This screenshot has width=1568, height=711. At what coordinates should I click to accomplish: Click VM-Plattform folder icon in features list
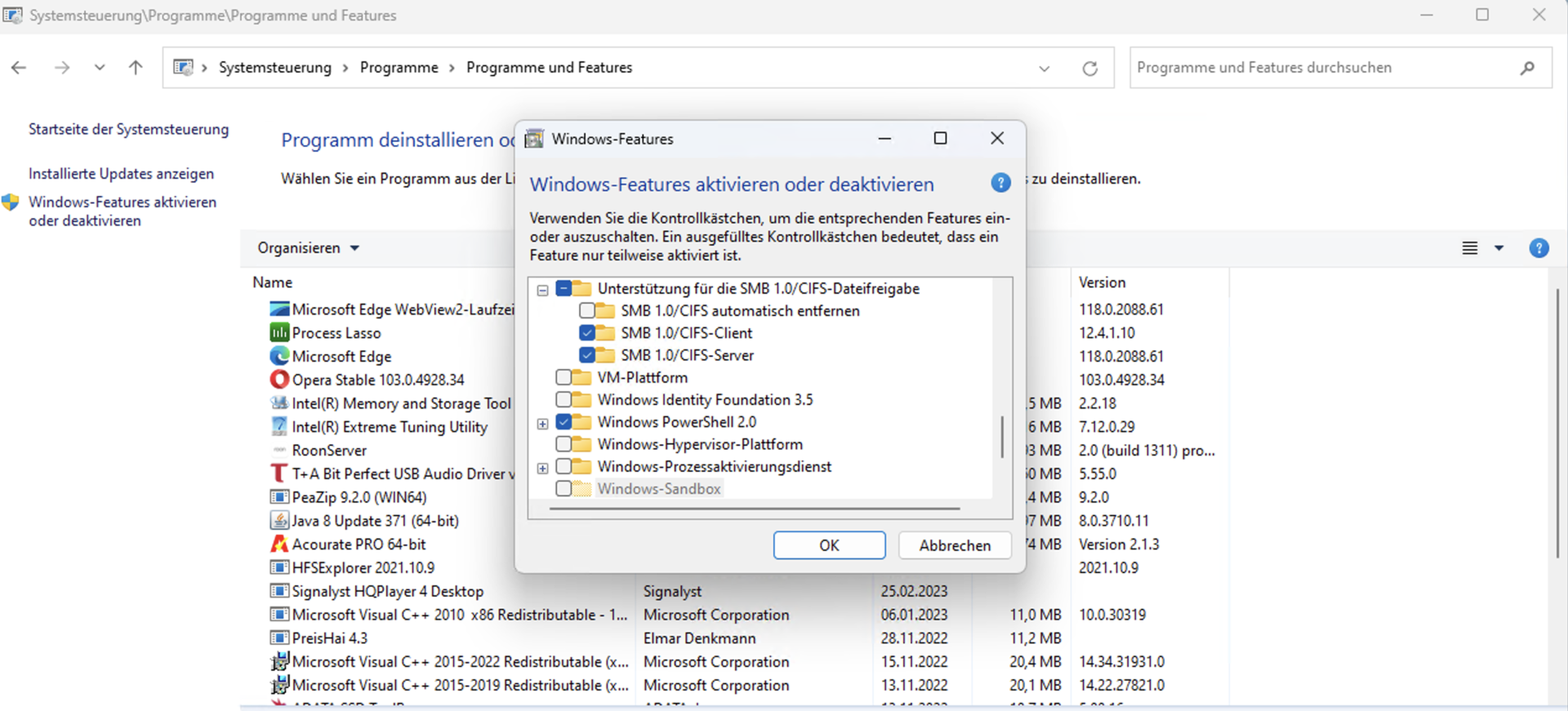pyautogui.click(x=581, y=377)
